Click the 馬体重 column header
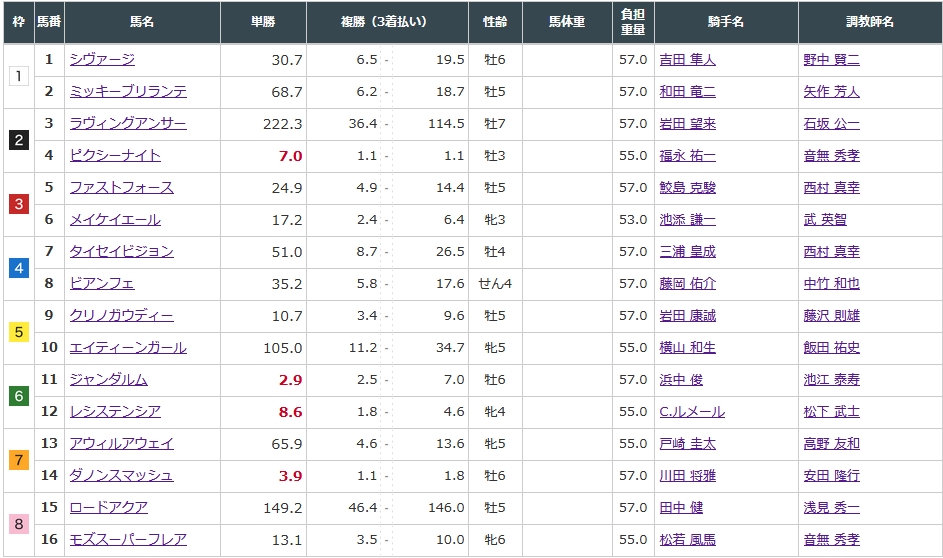This screenshot has height=558, width=943. pos(567,22)
